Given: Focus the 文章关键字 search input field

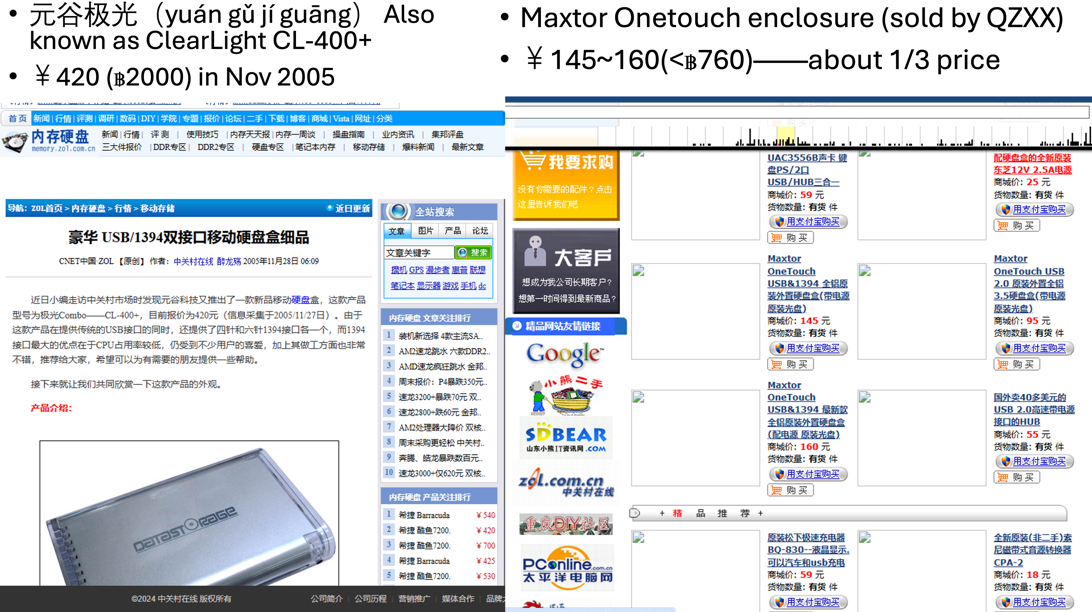Looking at the screenshot, I should tap(418, 253).
